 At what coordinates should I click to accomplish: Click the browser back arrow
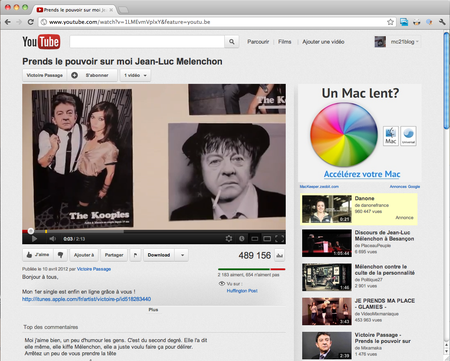(8, 22)
